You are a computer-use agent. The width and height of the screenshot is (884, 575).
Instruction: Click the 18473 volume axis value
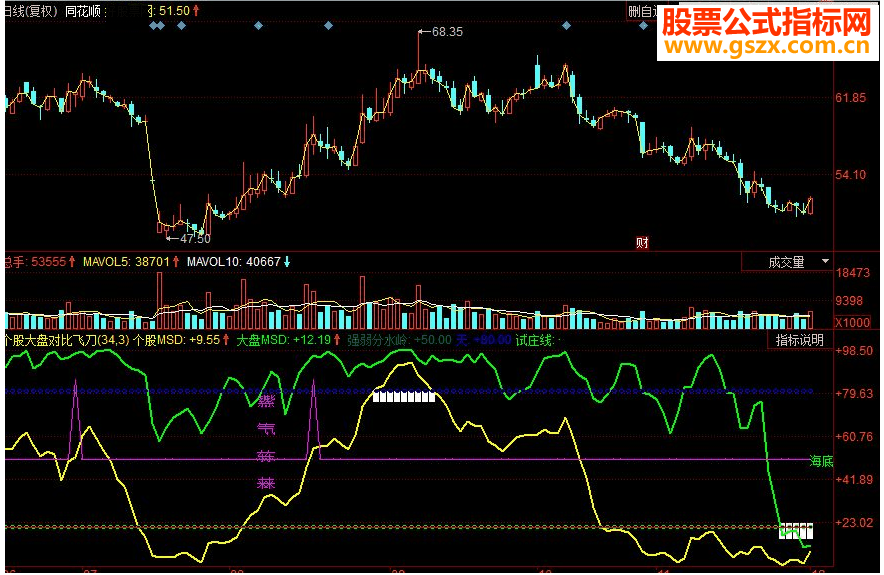tap(852, 273)
